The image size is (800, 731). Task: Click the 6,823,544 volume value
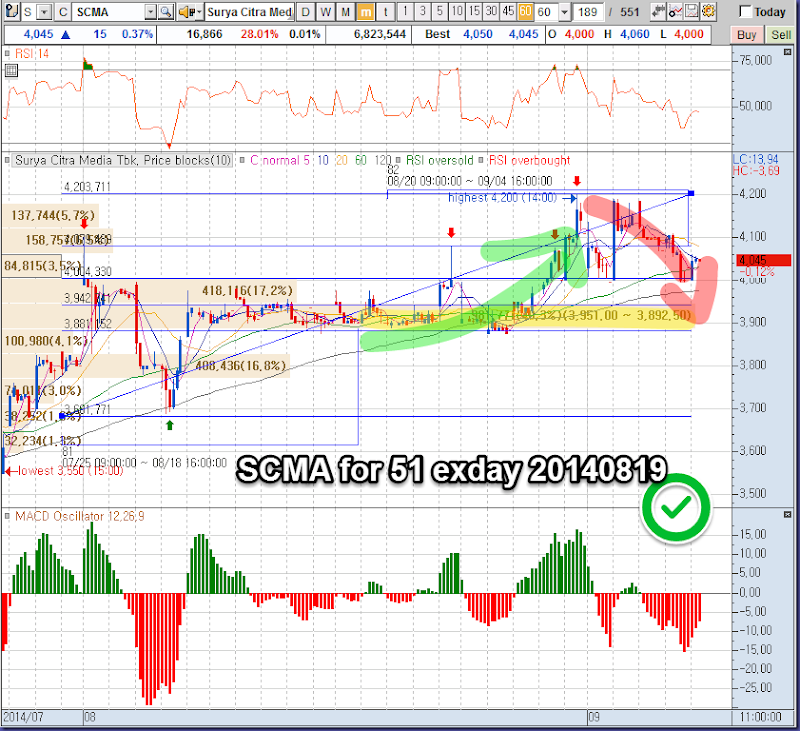click(x=380, y=34)
